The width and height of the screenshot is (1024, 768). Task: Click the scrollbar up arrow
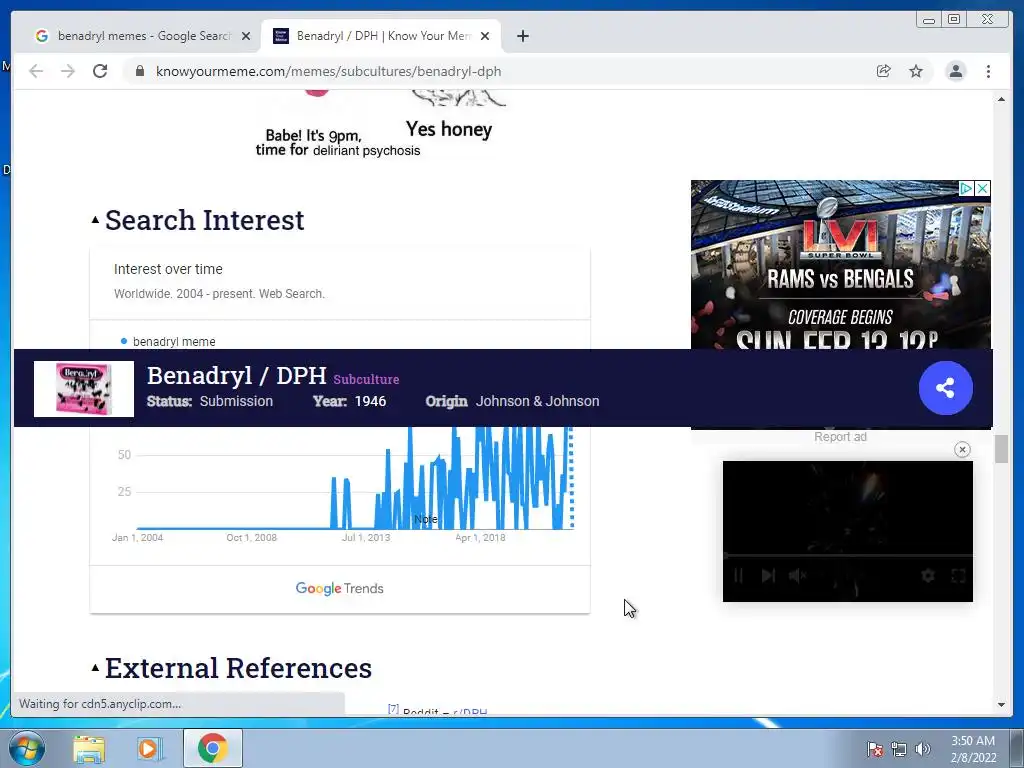[x=1001, y=99]
